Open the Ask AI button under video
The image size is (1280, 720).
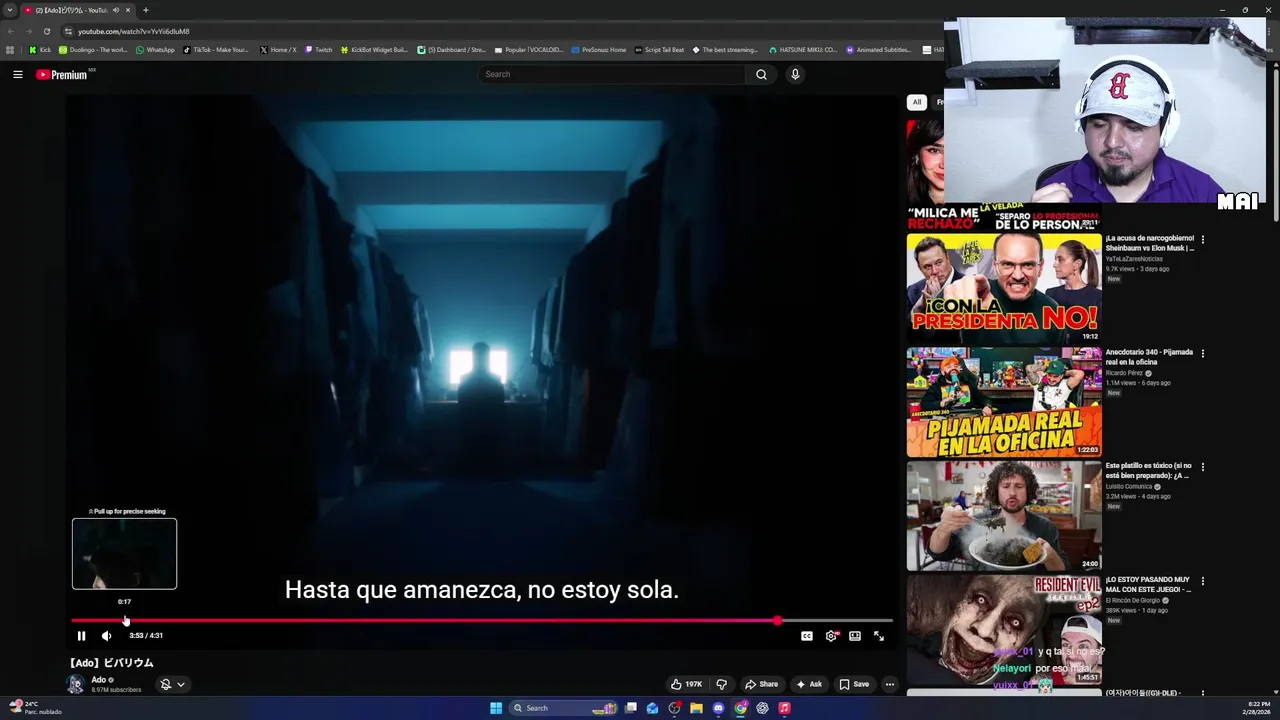click(x=809, y=684)
